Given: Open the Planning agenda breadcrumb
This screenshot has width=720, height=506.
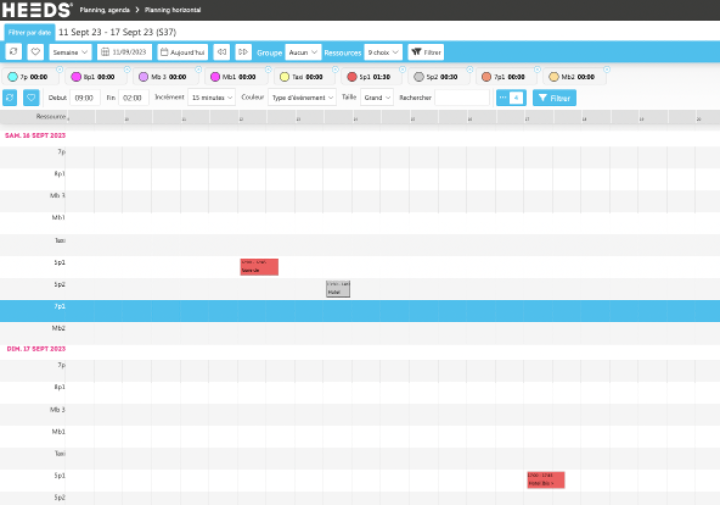Looking at the screenshot, I should pyautogui.click(x=105, y=10).
